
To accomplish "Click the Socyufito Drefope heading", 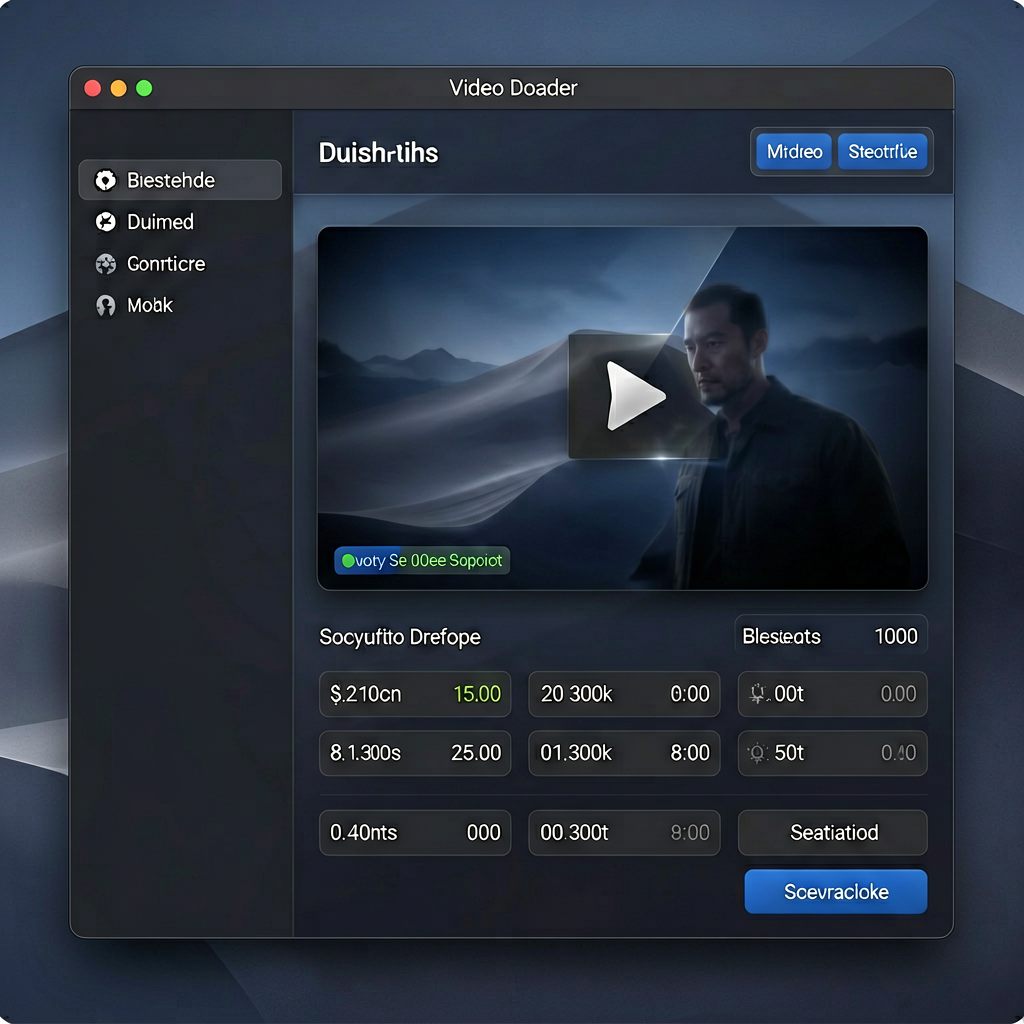I will (400, 637).
